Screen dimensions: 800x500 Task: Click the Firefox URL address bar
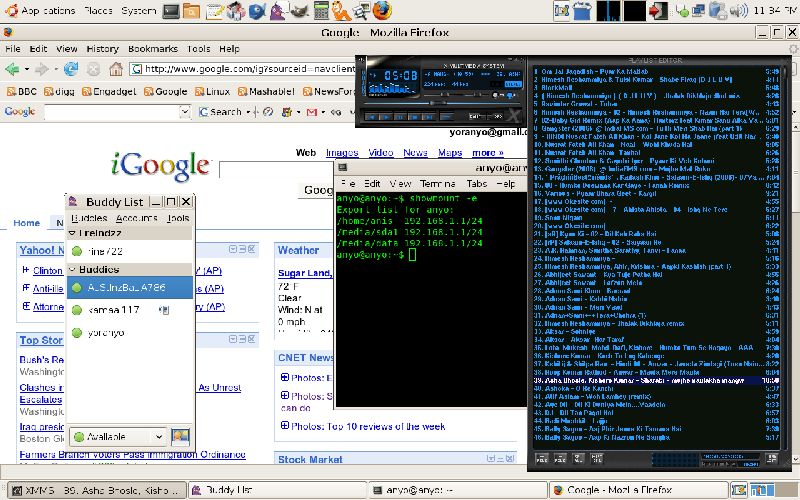(243, 69)
